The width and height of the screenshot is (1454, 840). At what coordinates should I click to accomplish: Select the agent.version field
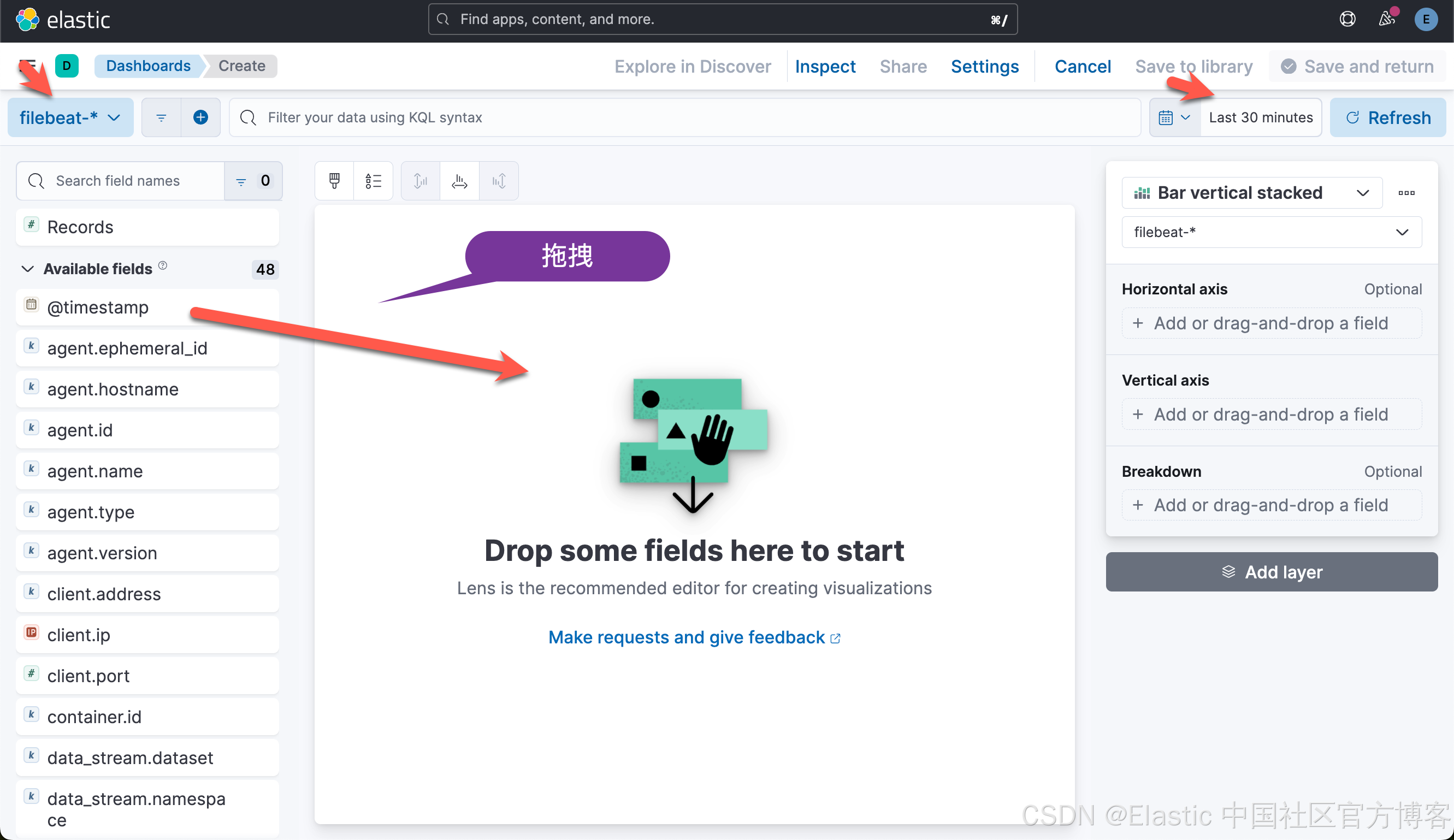coord(147,553)
